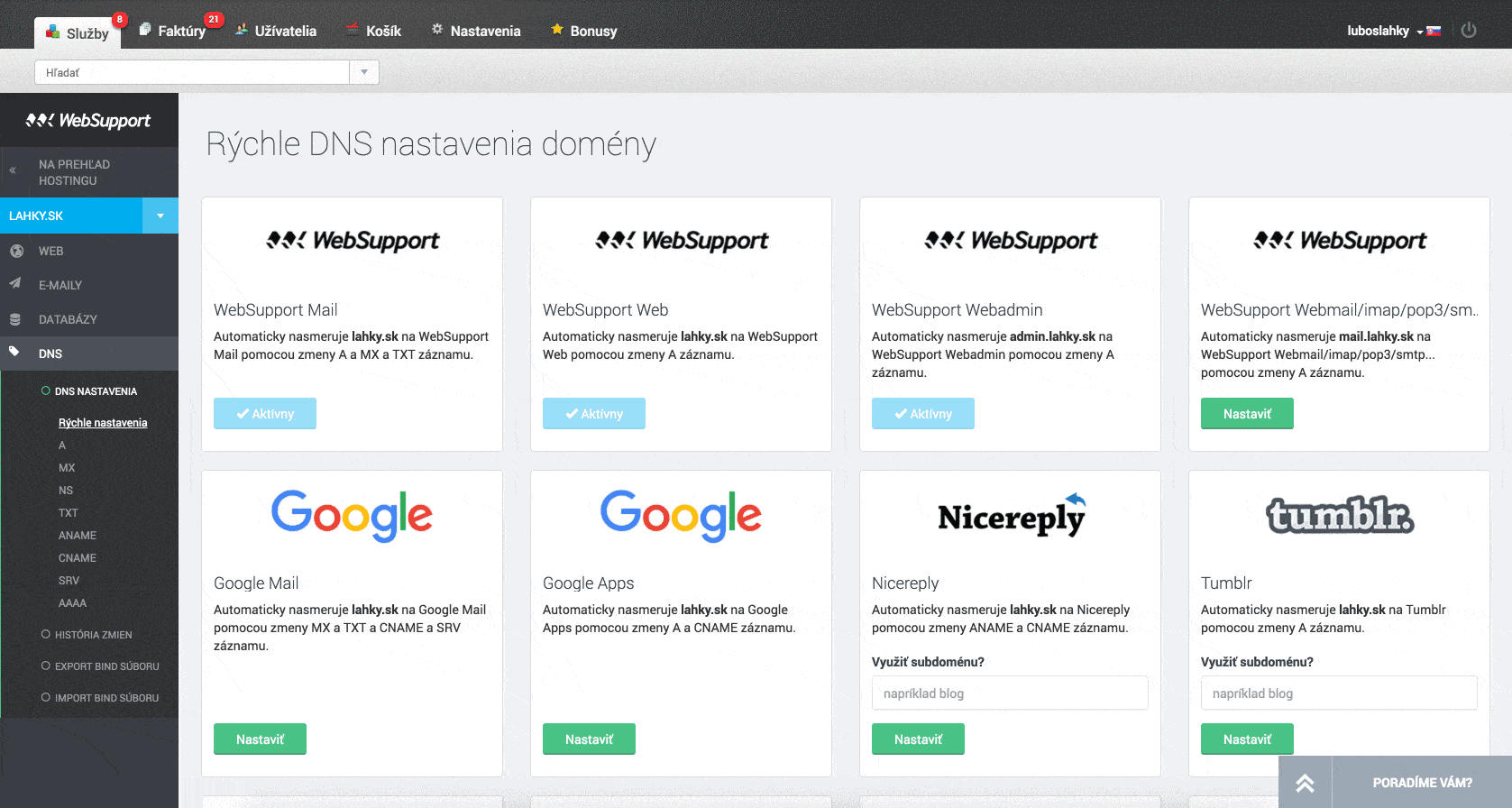Open the SRV record list
Viewport: 1512px width, 808px height.
[x=69, y=581]
